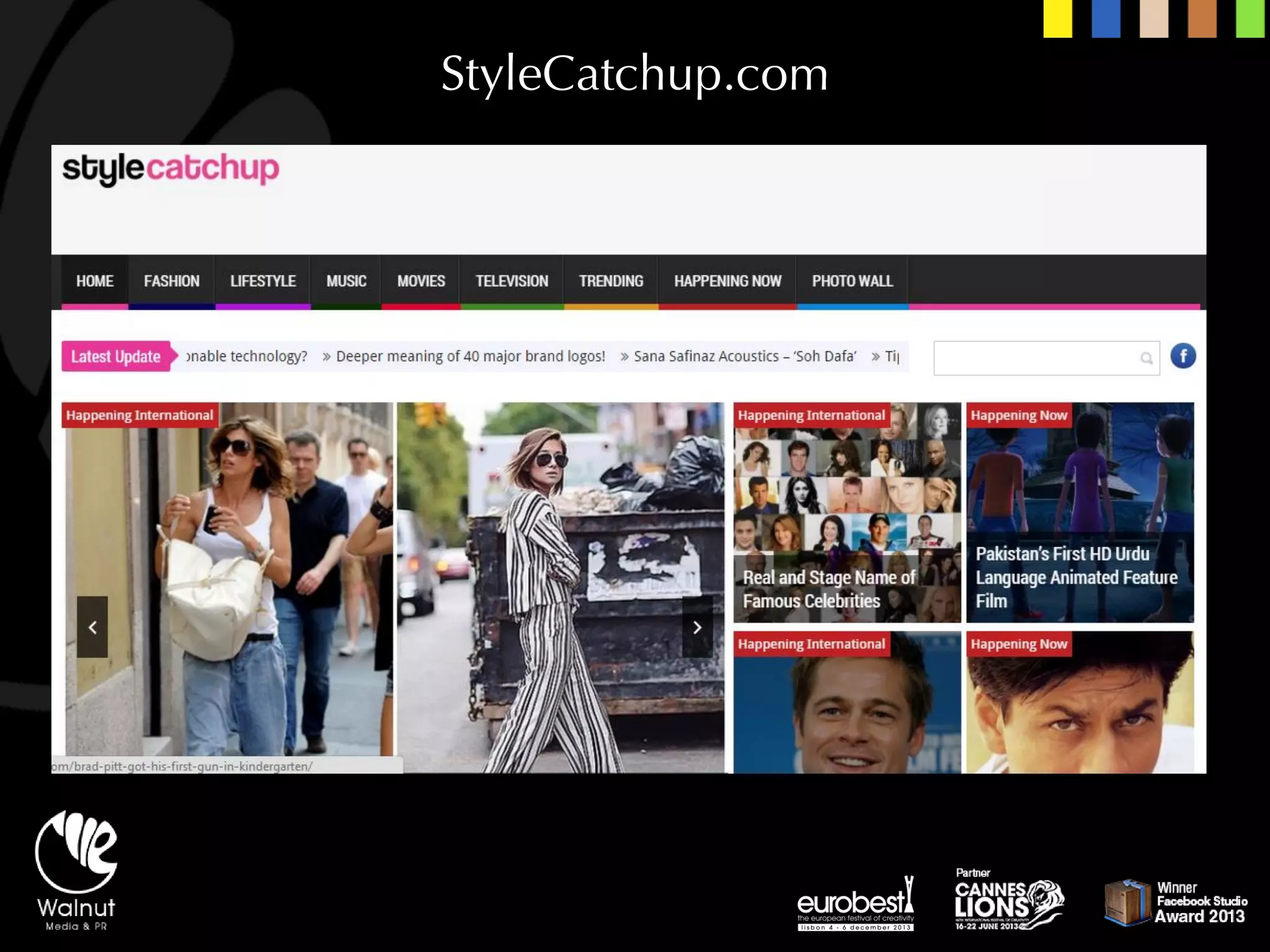This screenshot has width=1270, height=952.
Task: Click the search magnifier icon
Action: [1146, 358]
